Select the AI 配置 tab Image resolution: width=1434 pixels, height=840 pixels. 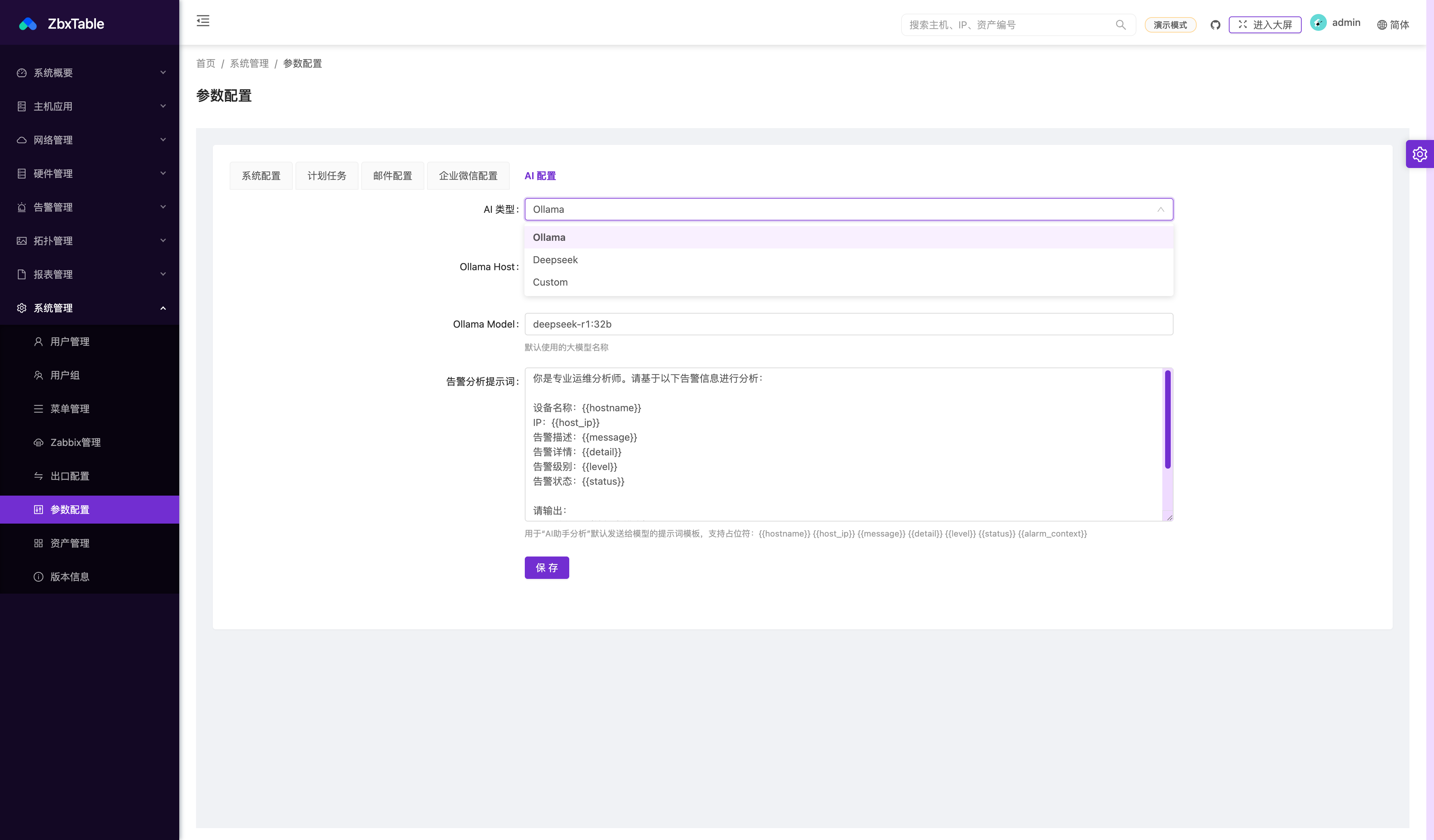pyautogui.click(x=540, y=176)
